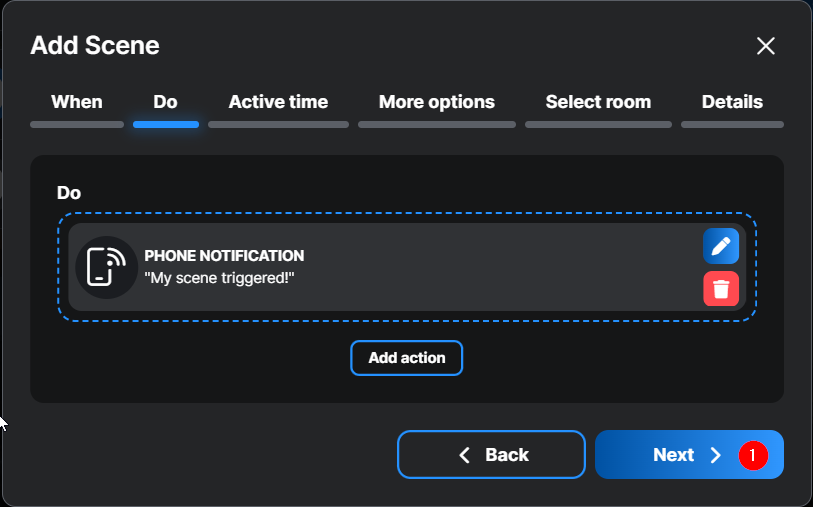Screen dimensions: 813x507
Task: Select the "My scene triggered!" message text
Action: pyautogui.click(x=220, y=278)
